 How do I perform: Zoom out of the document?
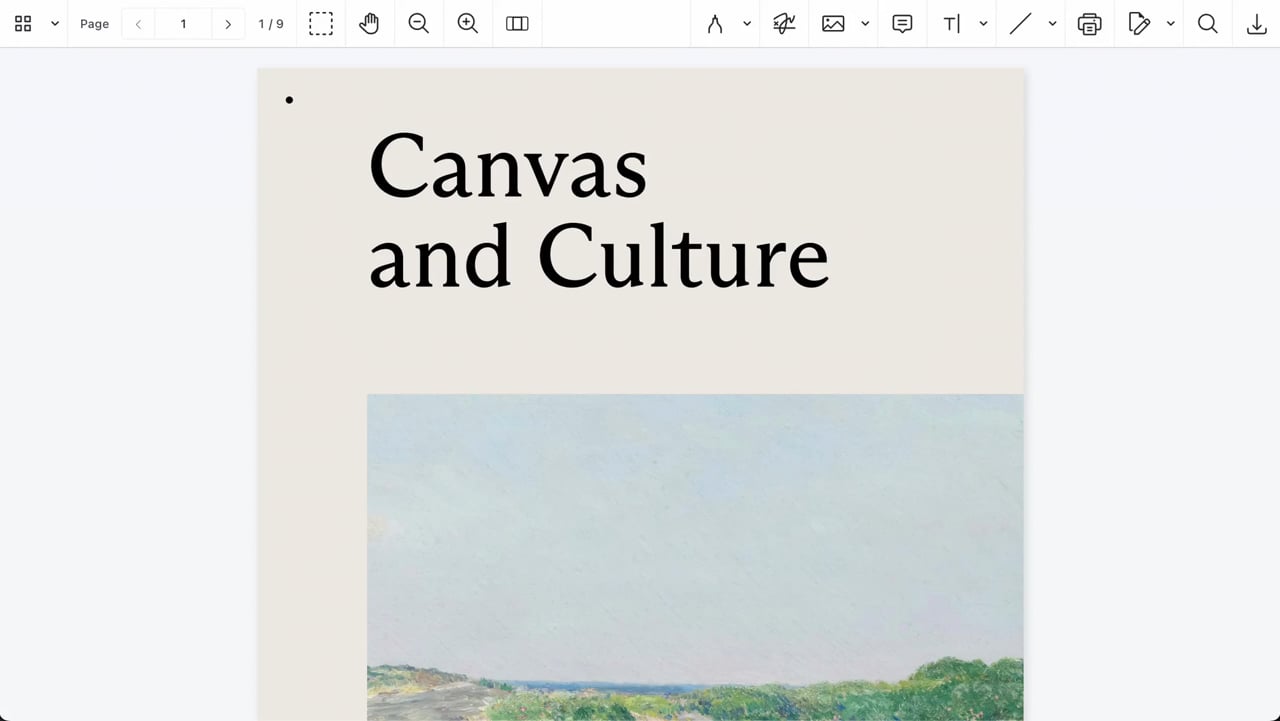coord(419,24)
